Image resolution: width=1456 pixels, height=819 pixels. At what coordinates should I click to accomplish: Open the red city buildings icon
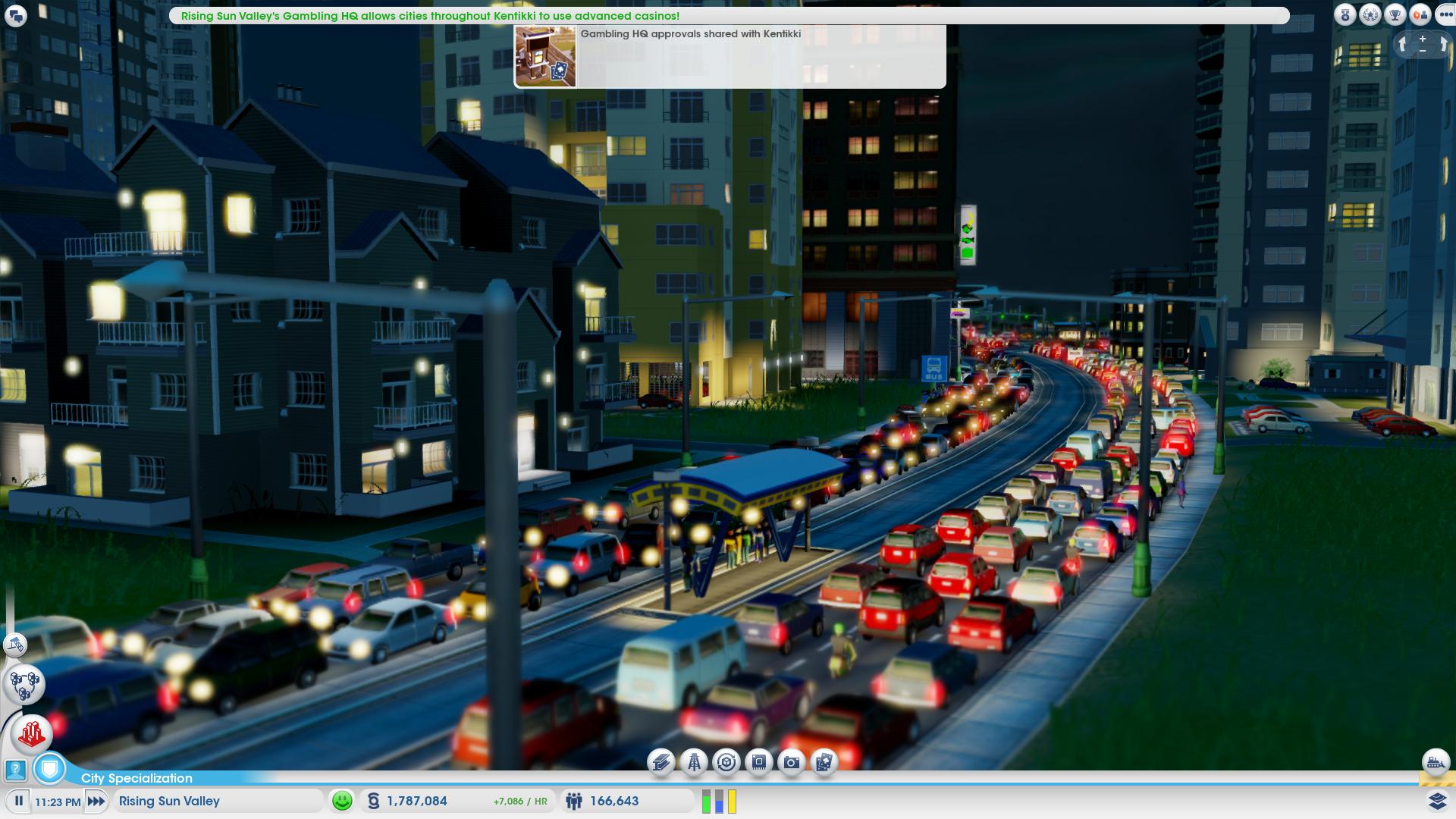click(x=32, y=733)
